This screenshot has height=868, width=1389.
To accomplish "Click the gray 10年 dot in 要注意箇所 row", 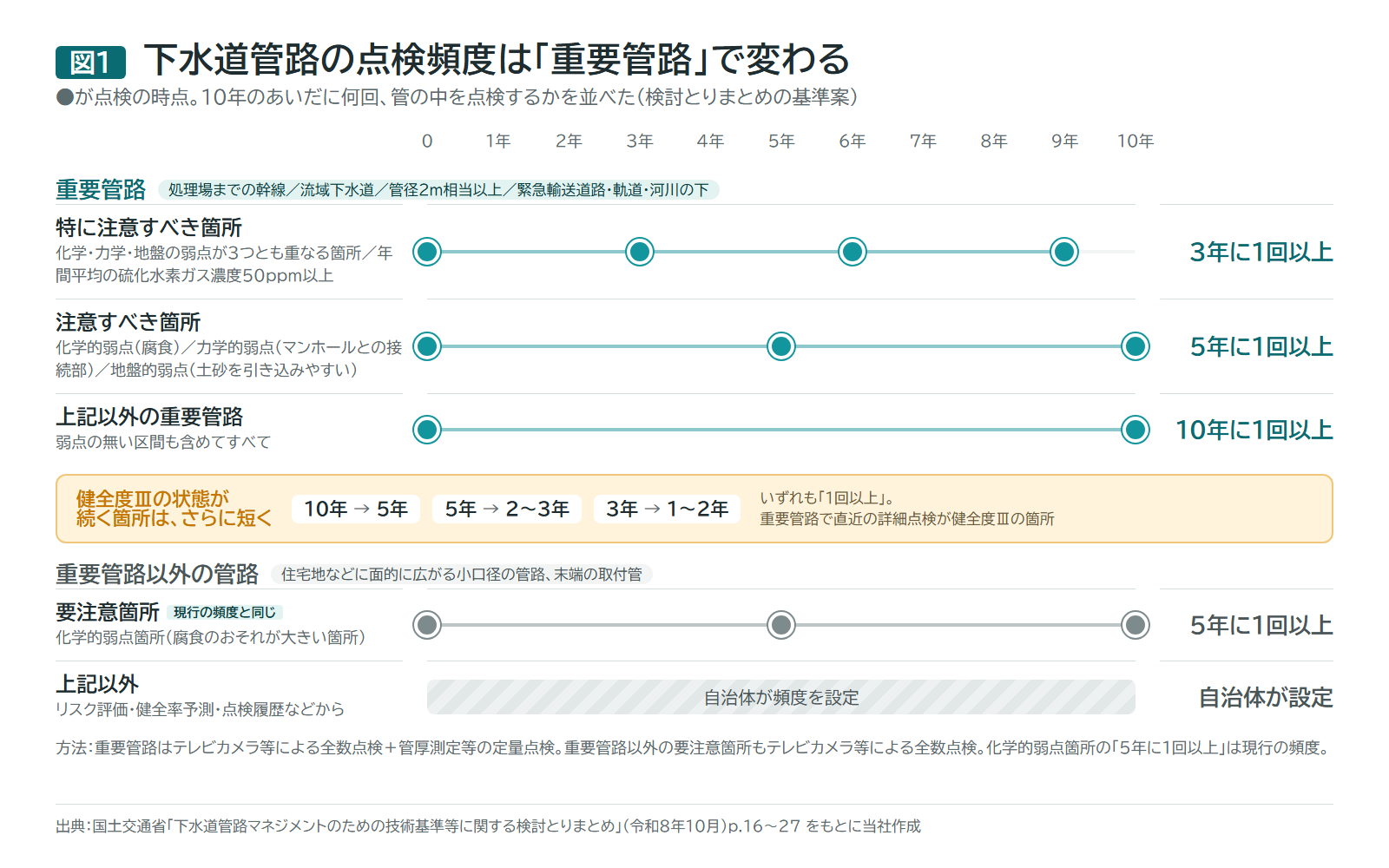I will pos(1136,625).
